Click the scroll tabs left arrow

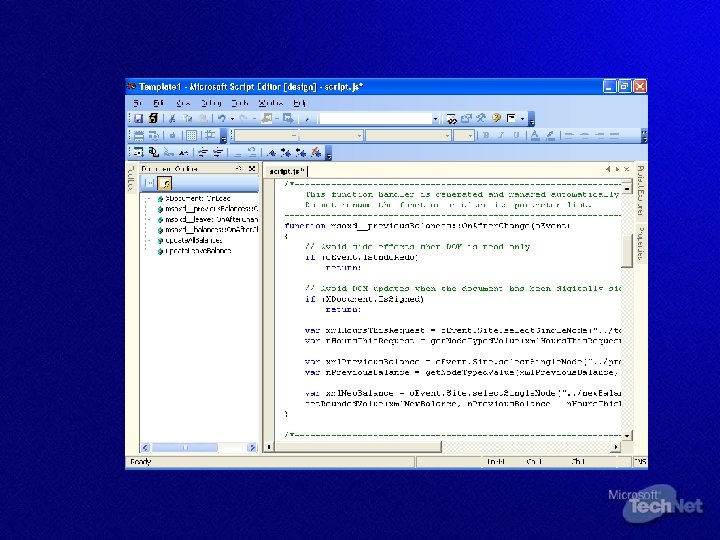click(x=608, y=169)
